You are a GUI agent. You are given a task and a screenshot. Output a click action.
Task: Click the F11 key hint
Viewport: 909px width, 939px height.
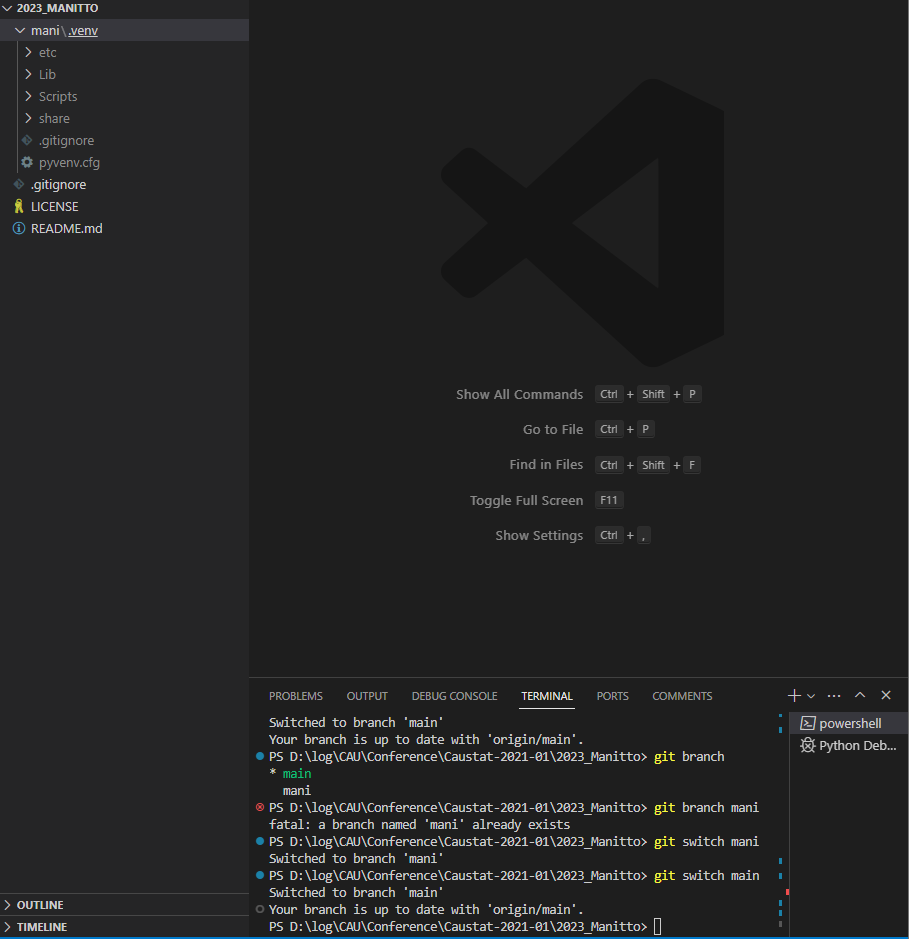click(x=609, y=500)
